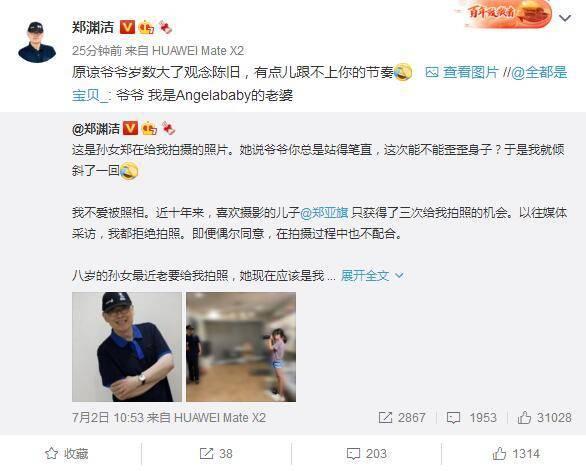This screenshot has height=471, width=586.
Task: Click the orange V verified badge beside top username
Action: [127, 27]
